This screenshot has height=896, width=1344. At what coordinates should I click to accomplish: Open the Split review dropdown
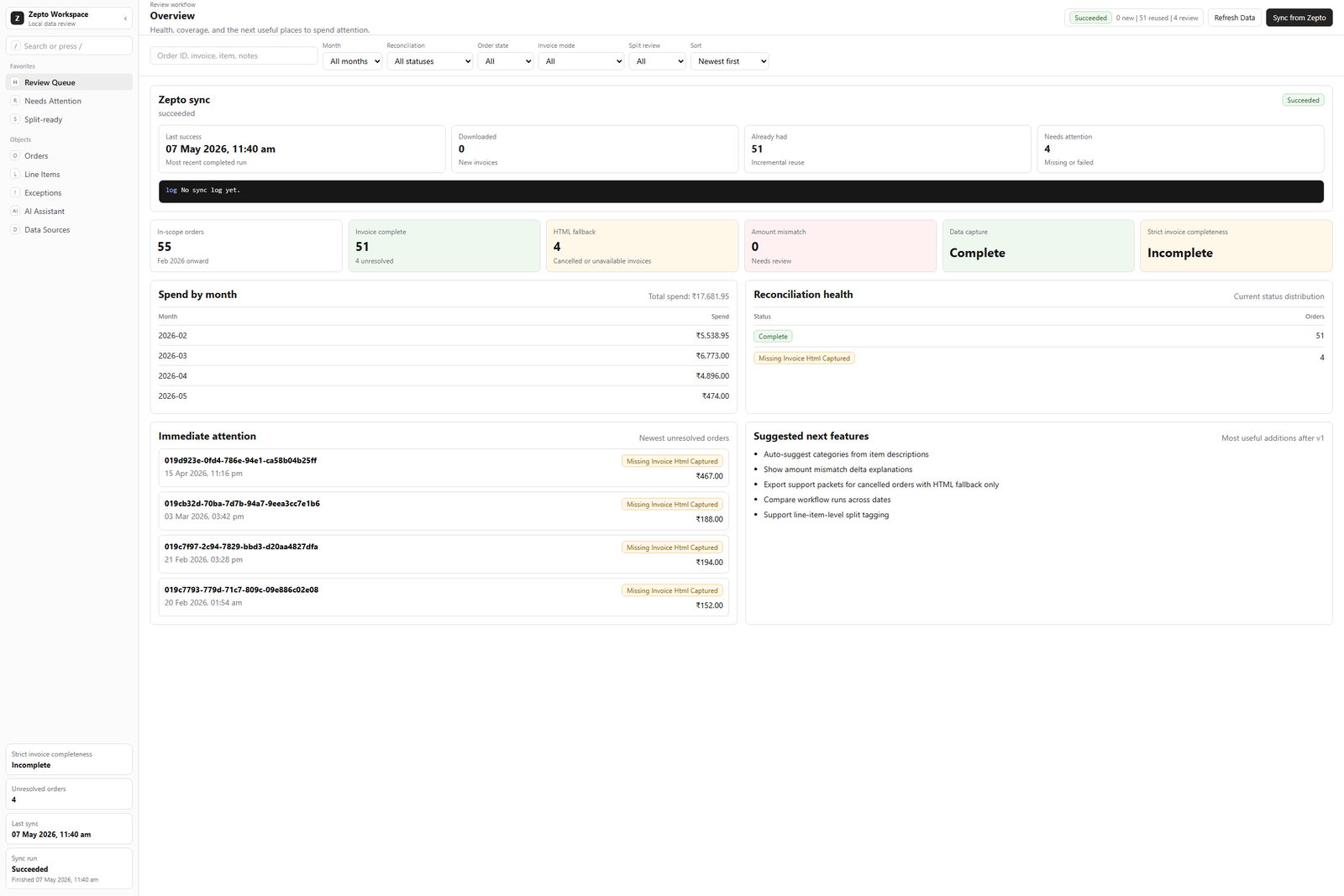(658, 61)
